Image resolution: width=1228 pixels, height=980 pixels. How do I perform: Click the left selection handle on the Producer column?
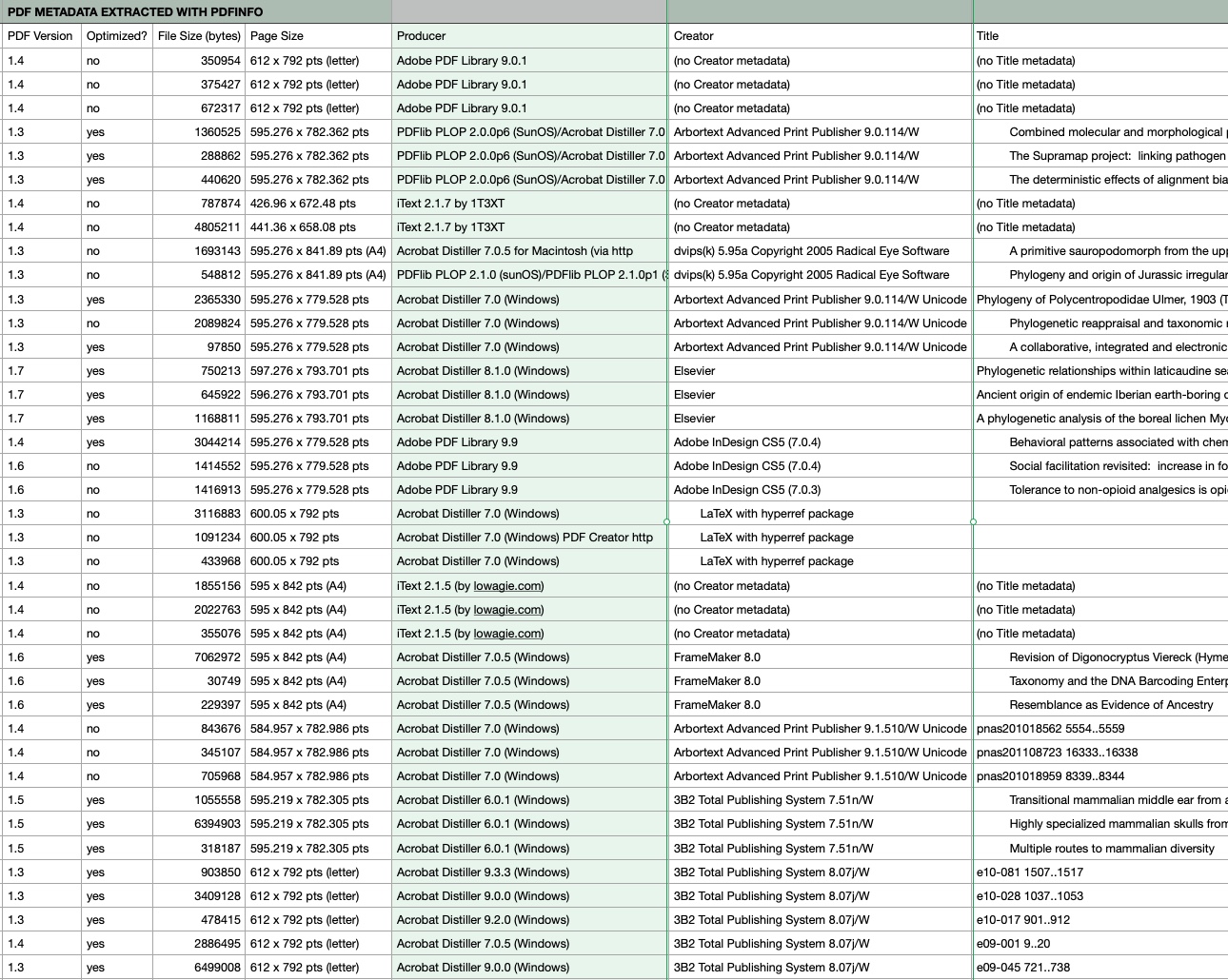[x=666, y=521]
